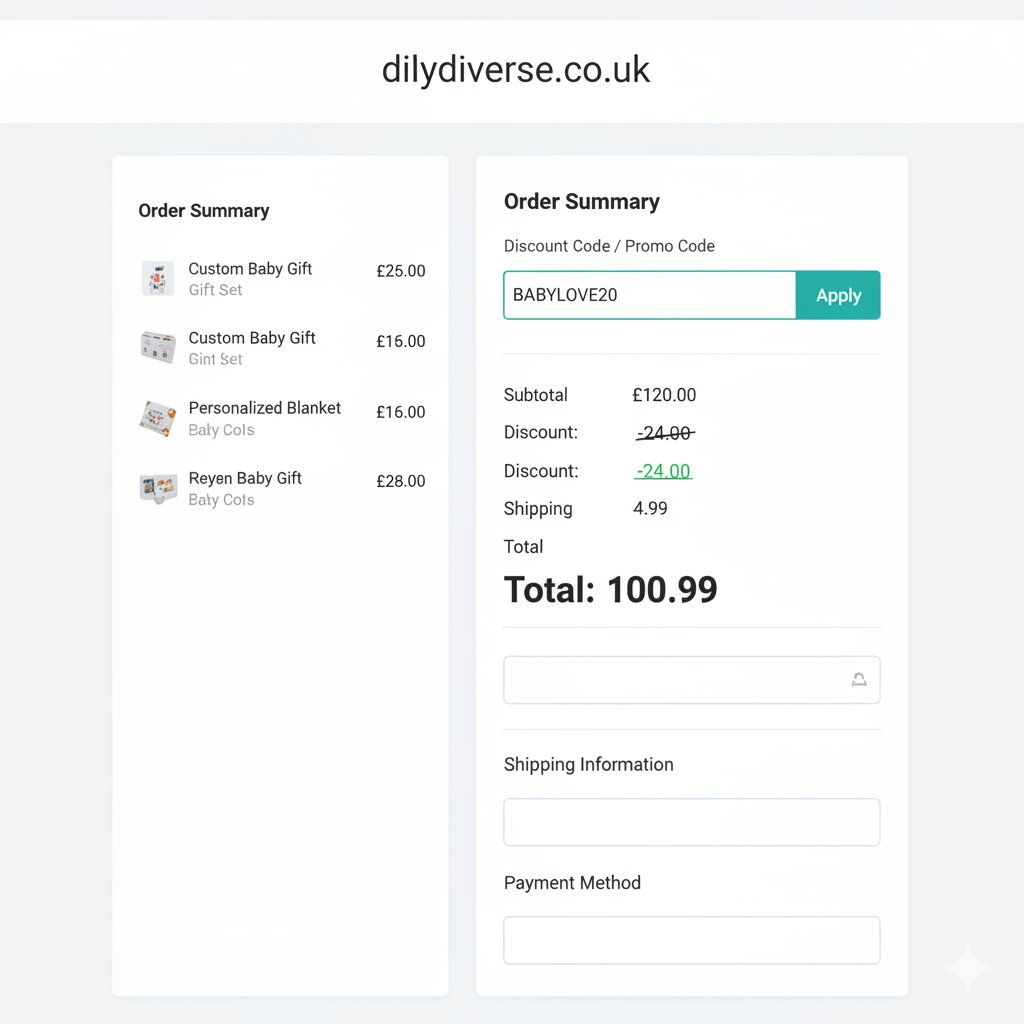Click the sparkle icon in the bottom-right corner
The image size is (1024, 1024).
(967, 967)
